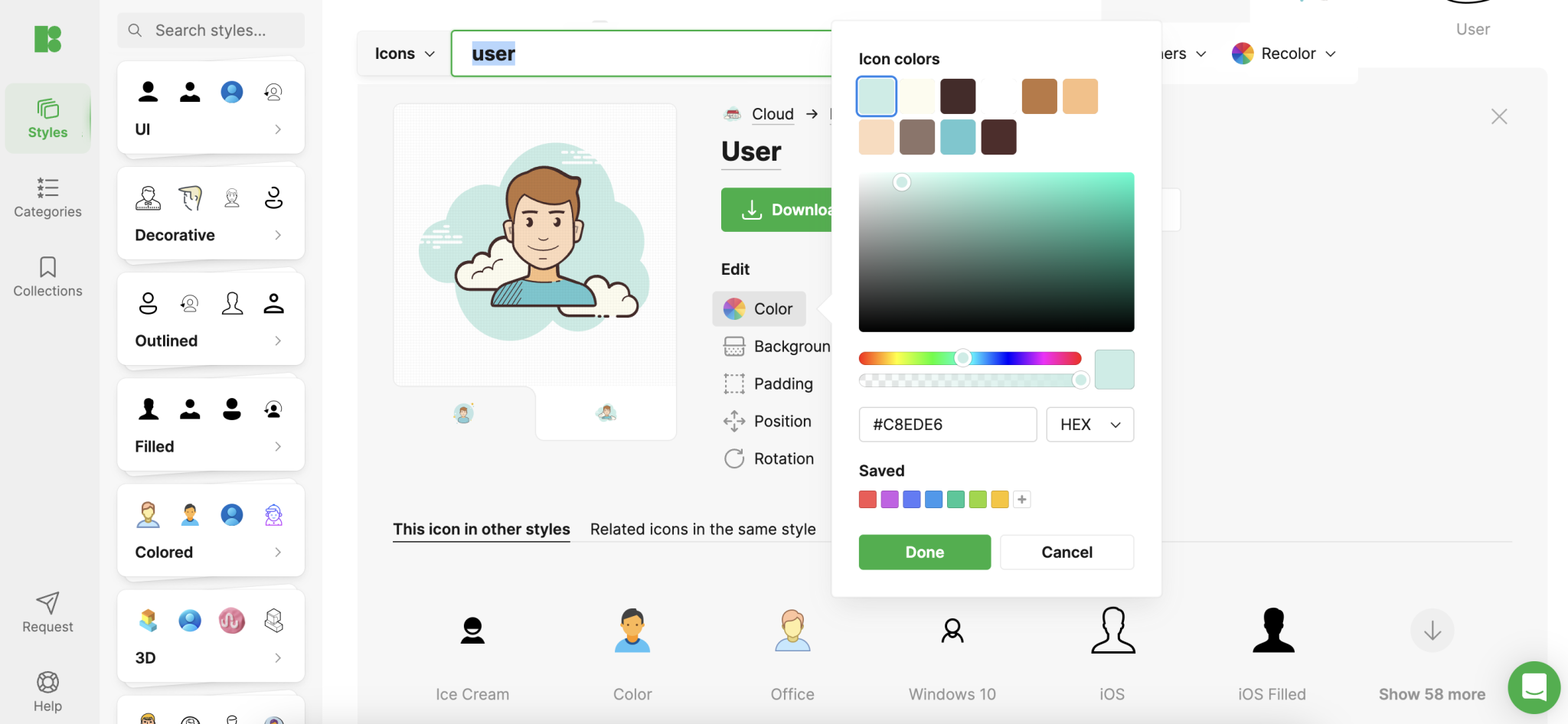Select the red saved color swatch

[x=867, y=498]
